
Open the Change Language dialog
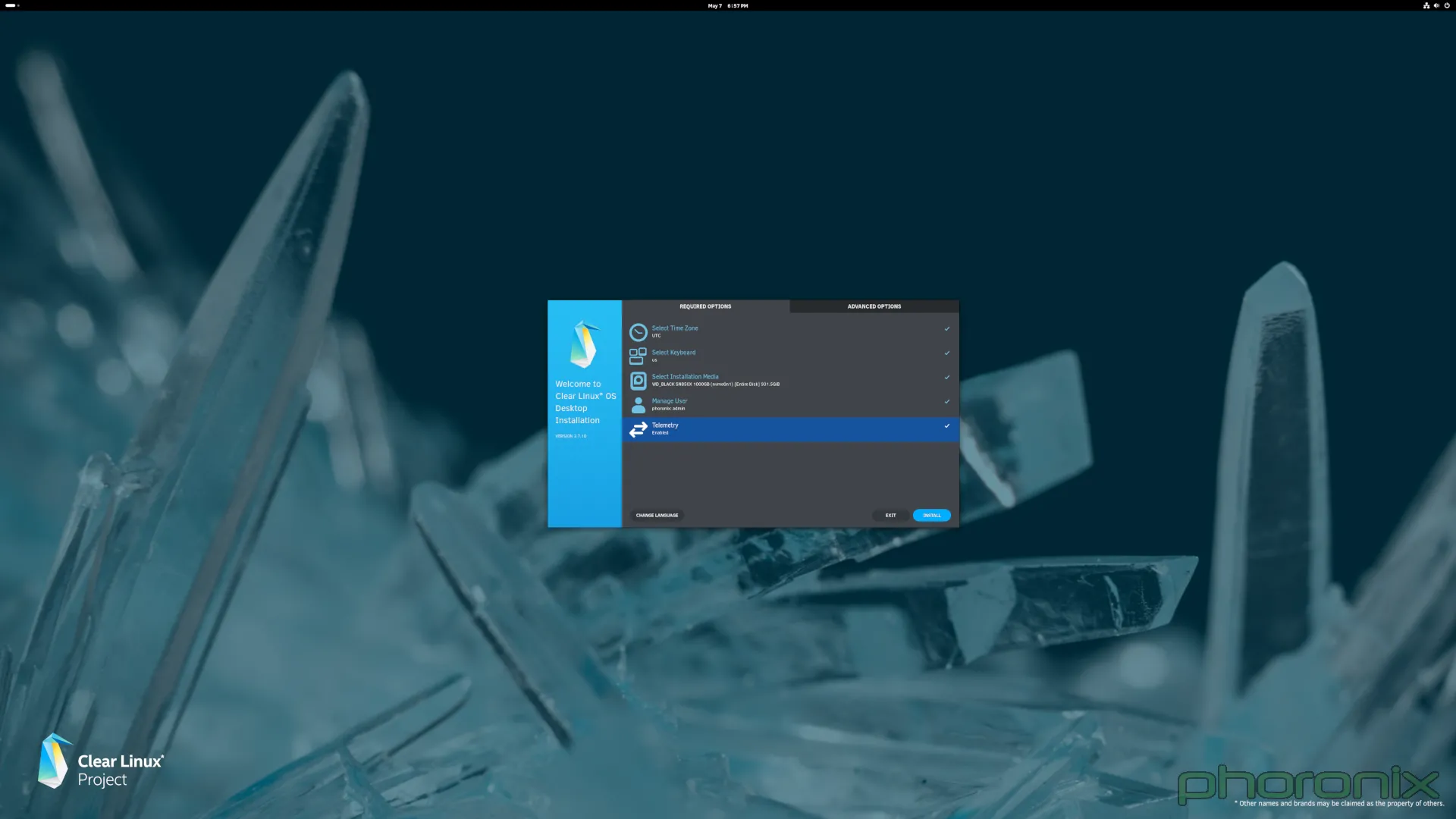(656, 515)
